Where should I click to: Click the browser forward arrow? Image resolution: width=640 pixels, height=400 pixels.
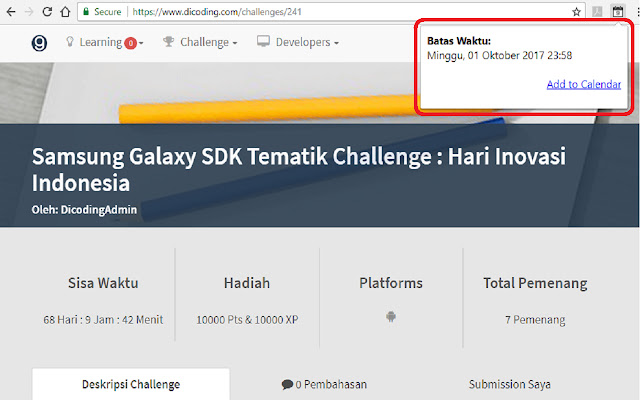(29, 12)
